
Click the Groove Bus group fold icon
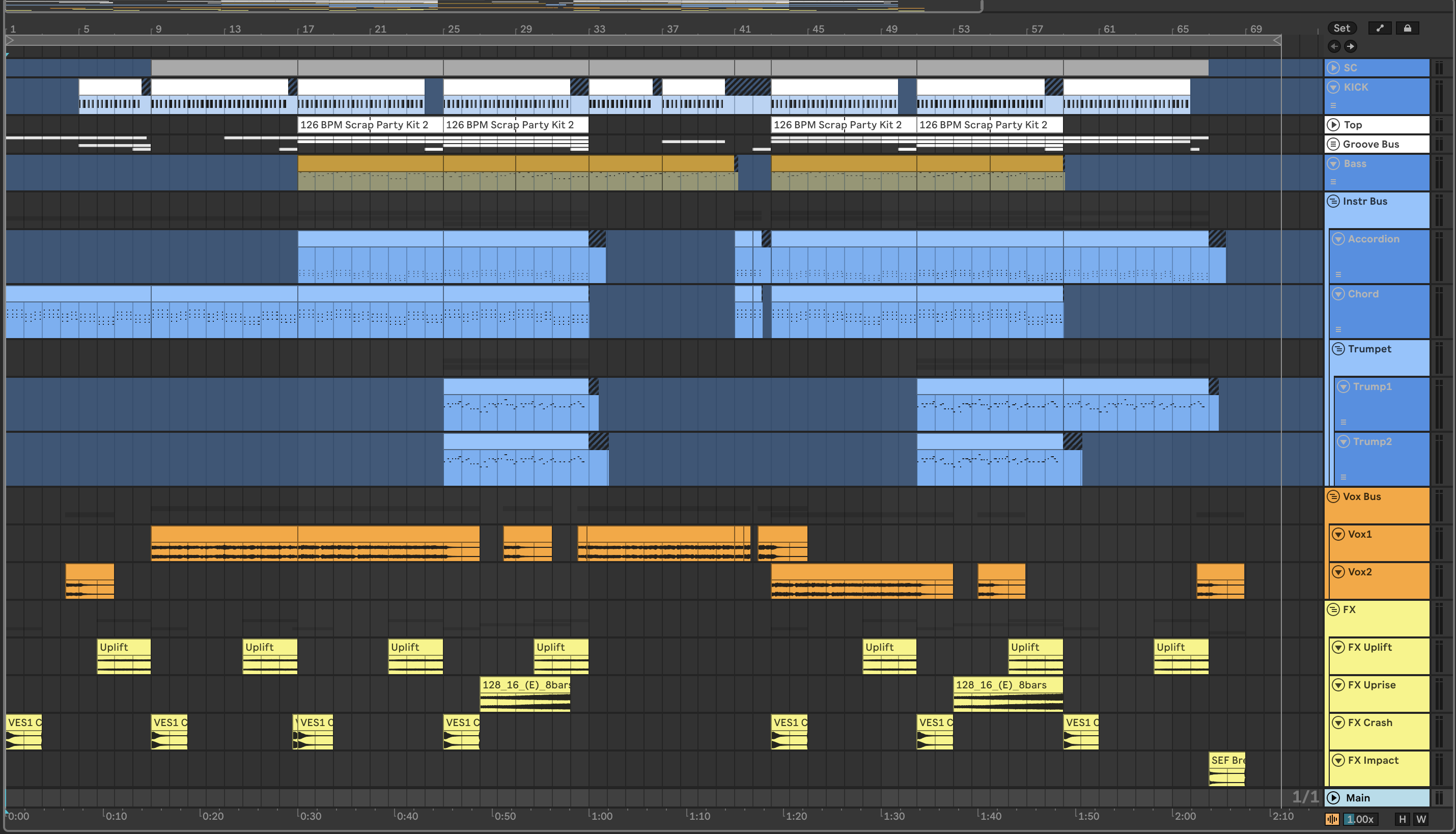1333,144
